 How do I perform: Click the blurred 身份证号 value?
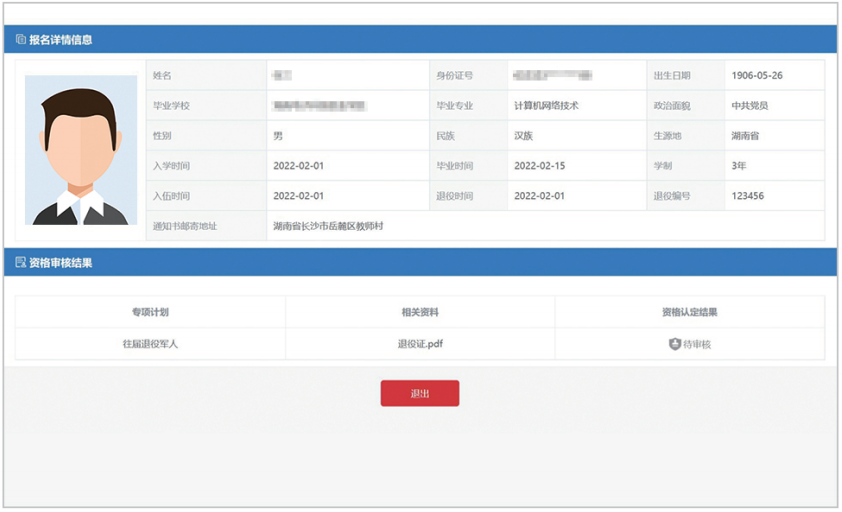coord(551,76)
